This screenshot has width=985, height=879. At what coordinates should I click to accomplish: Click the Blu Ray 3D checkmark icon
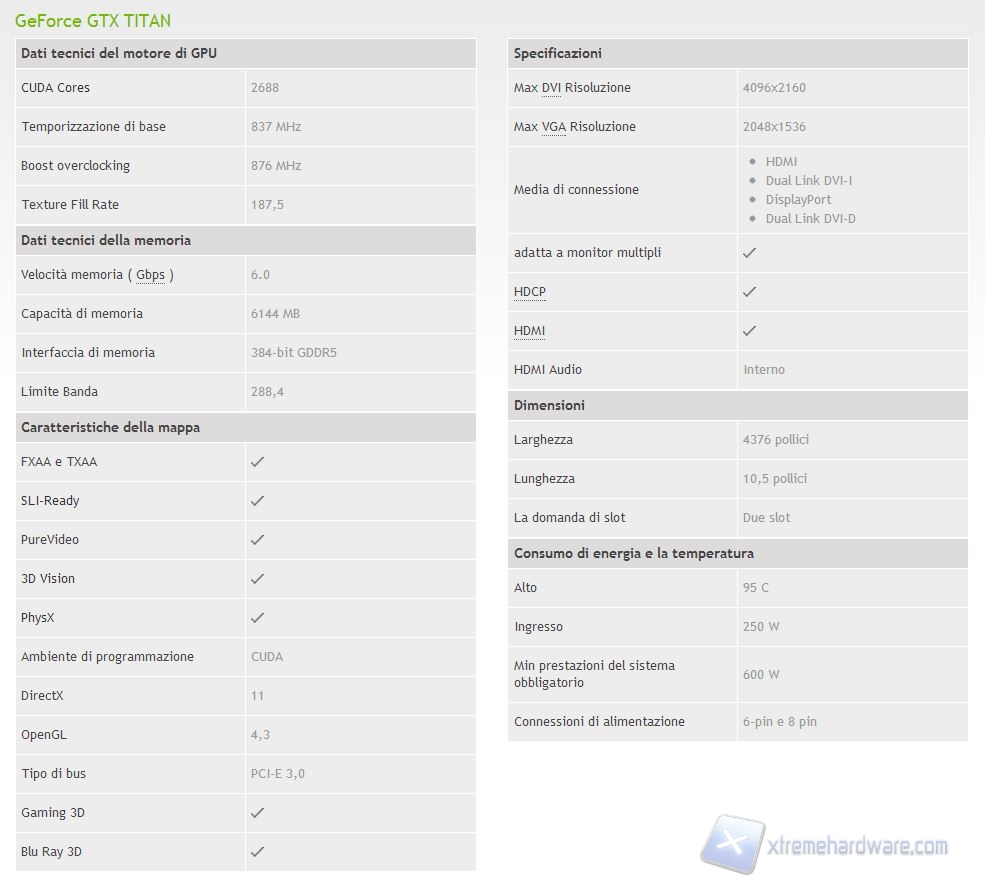coord(257,852)
